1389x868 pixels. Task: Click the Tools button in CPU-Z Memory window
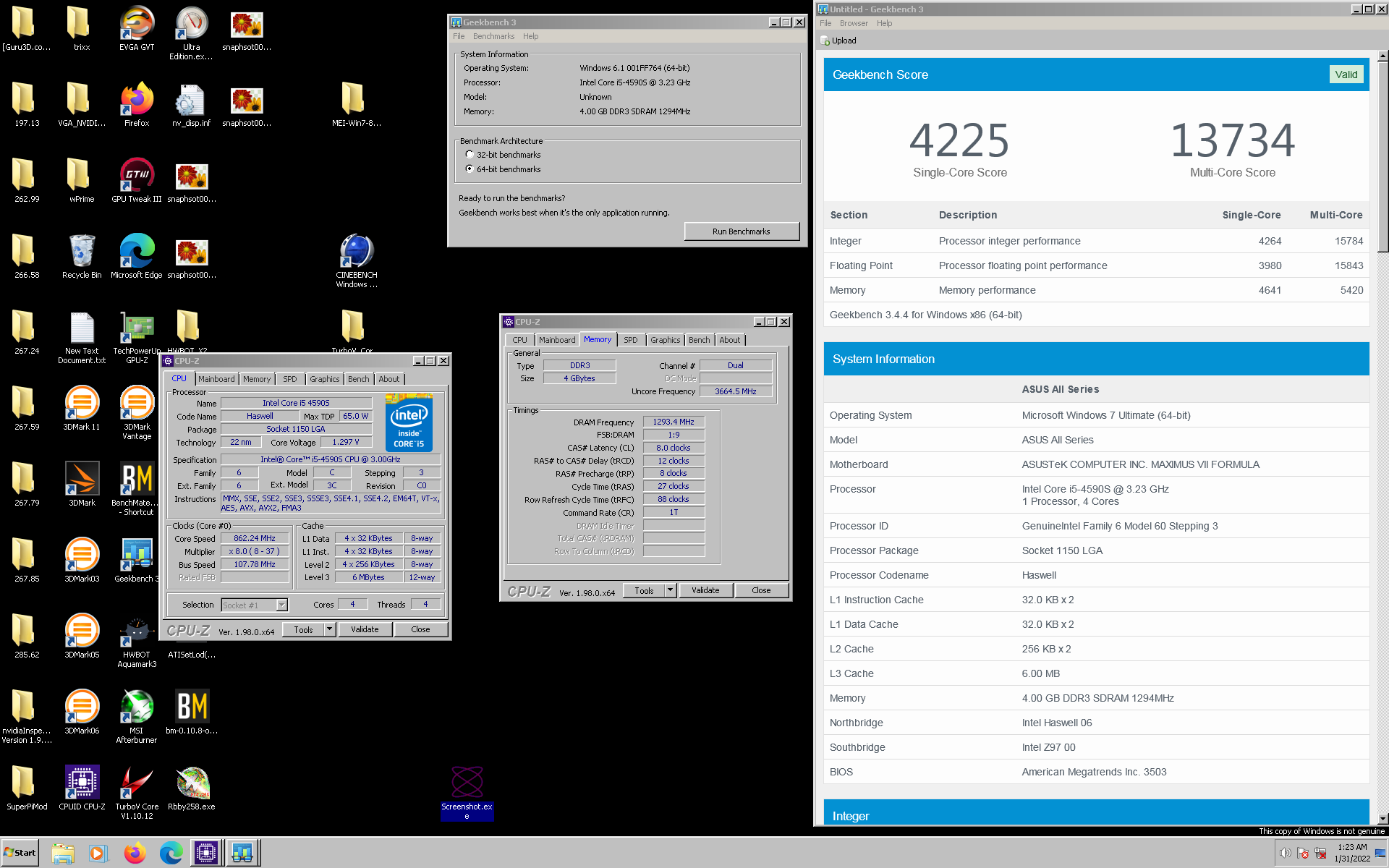pos(644,590)
